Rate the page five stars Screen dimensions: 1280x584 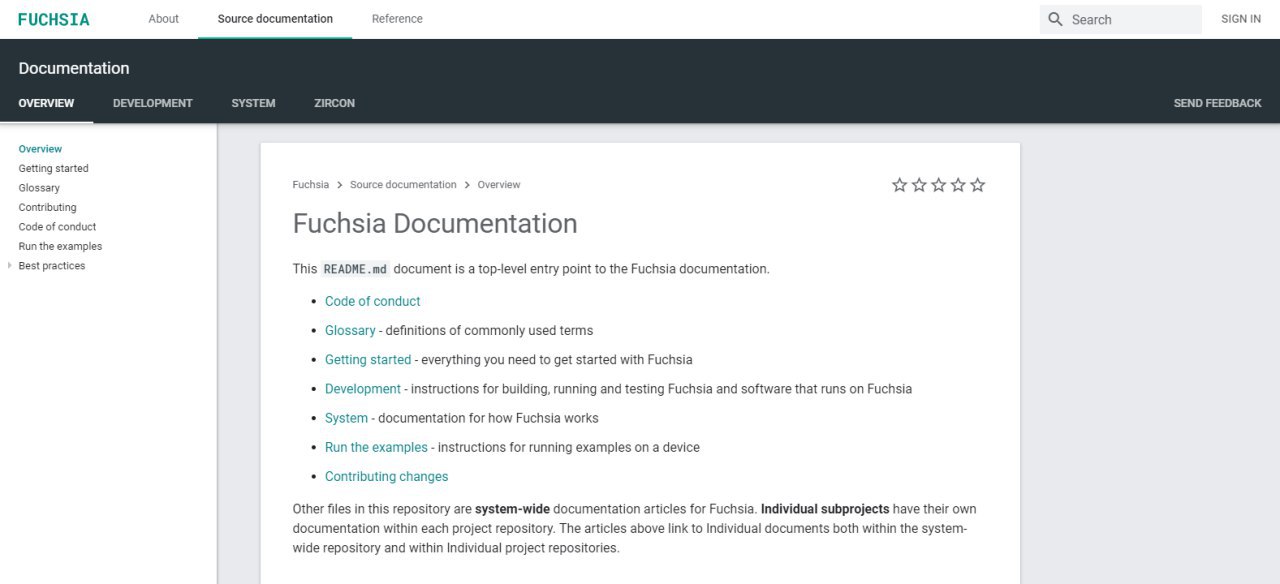tap(978, 185)
